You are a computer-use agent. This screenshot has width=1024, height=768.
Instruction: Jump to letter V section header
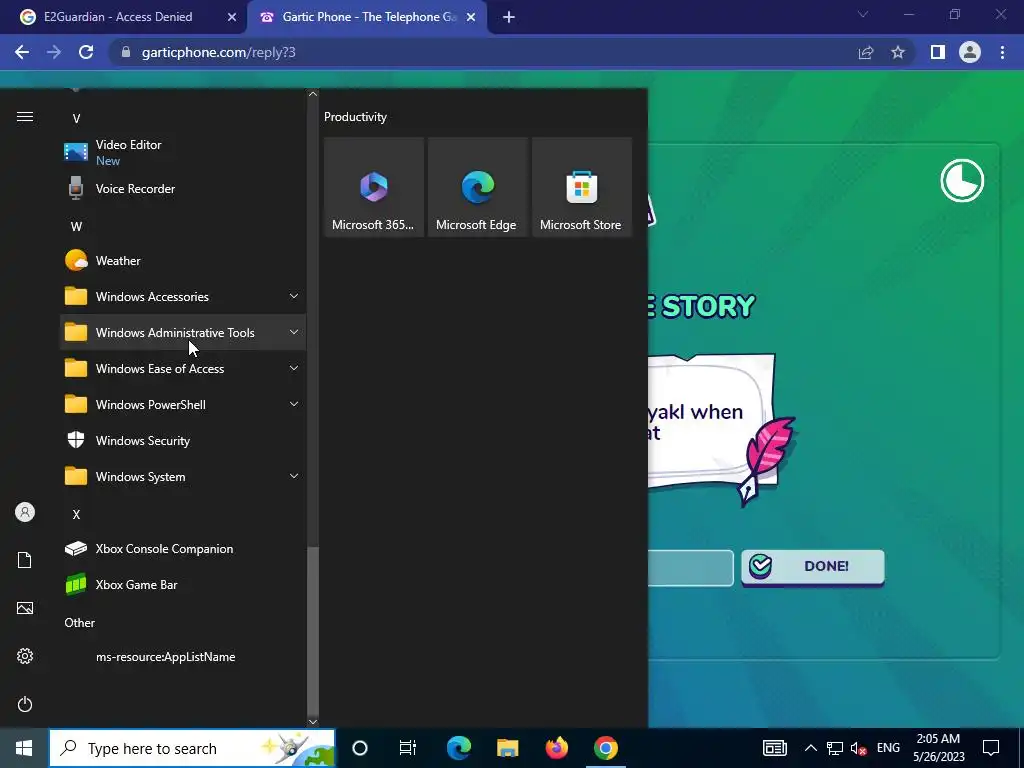[x=76, y=118]
